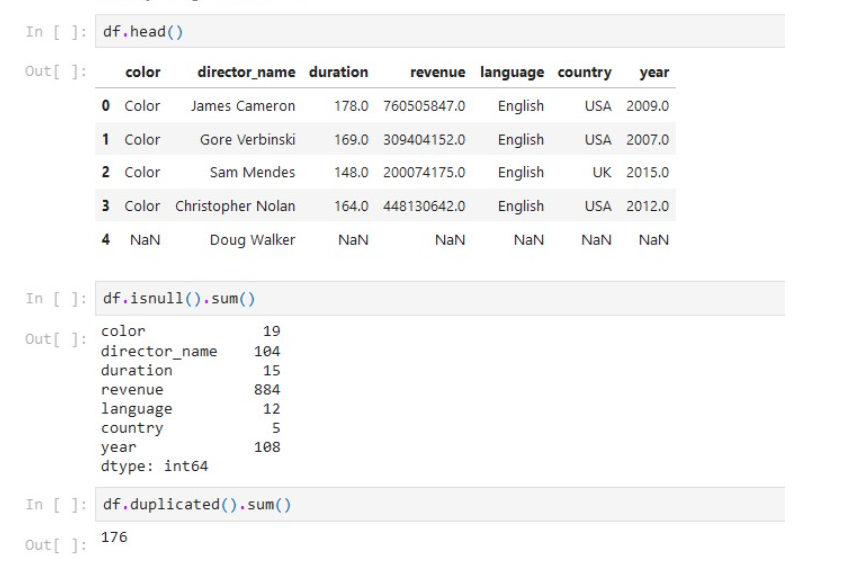Viewport: 860px width, 587px height.
Task: Click the country null count 5
Action: tap(276, 428)
